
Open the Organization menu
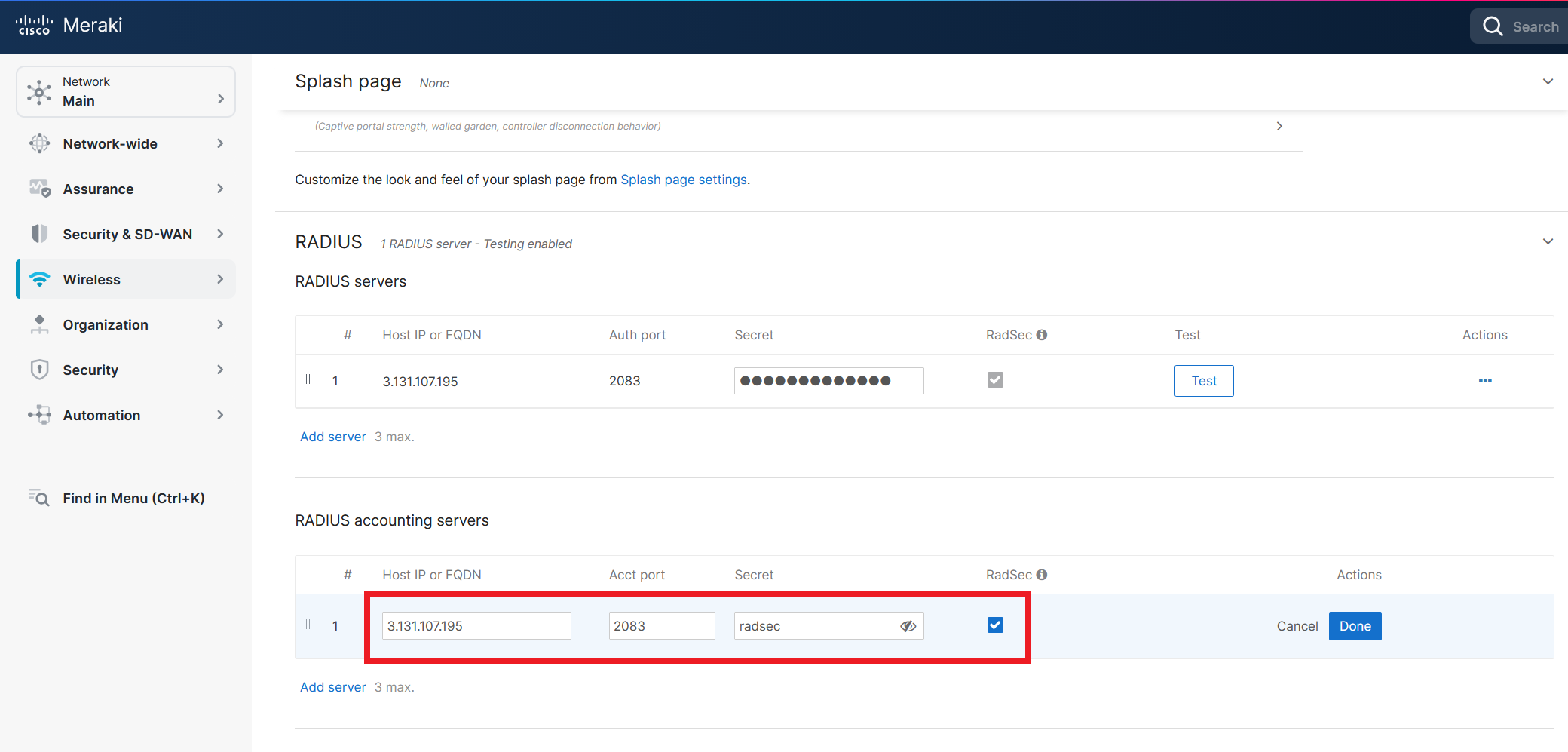point(126,324)
